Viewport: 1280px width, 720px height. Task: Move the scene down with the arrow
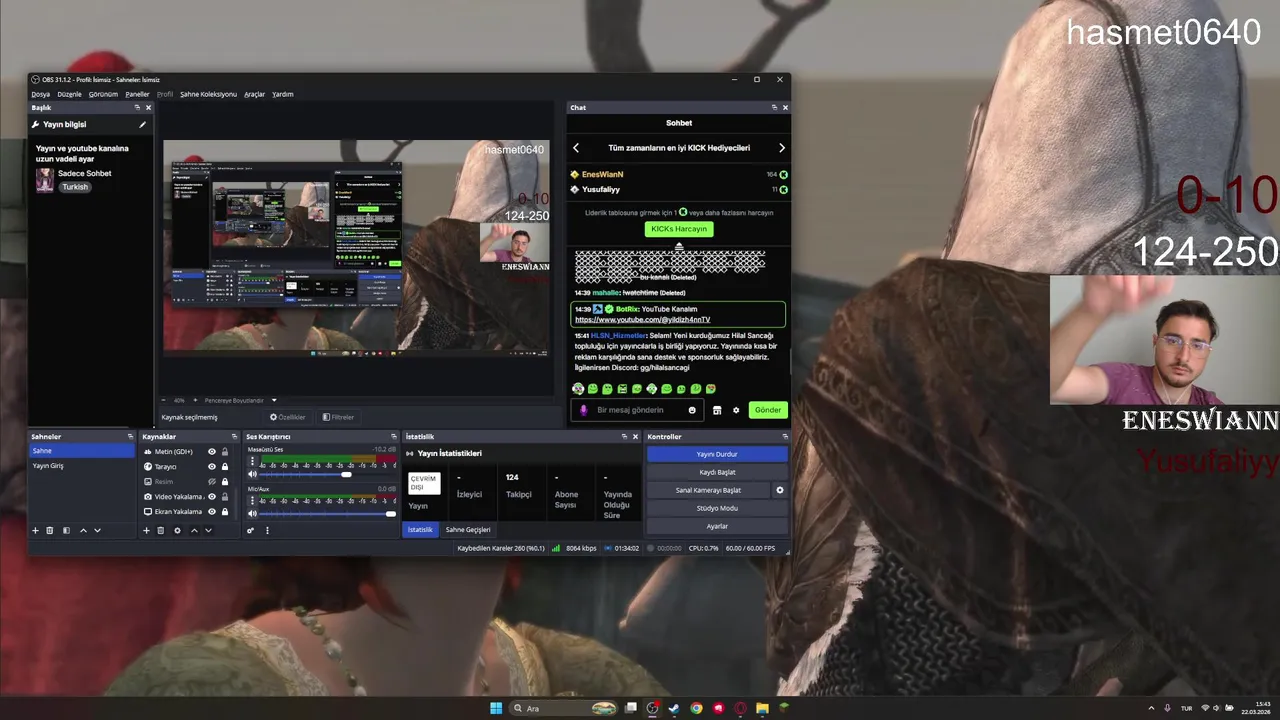[x=97, y=530]
